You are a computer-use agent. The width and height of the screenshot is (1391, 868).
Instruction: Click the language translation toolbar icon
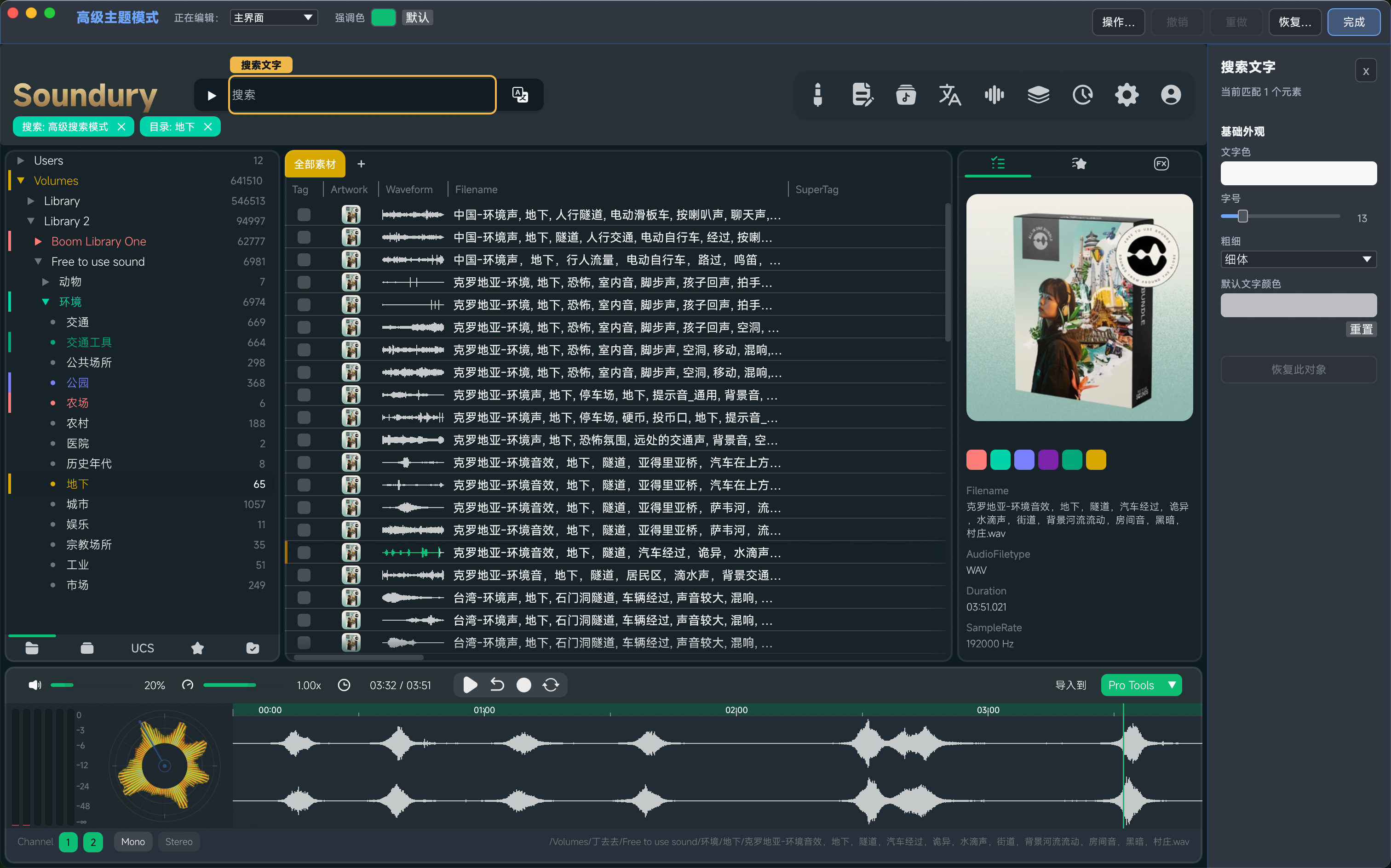950,95
